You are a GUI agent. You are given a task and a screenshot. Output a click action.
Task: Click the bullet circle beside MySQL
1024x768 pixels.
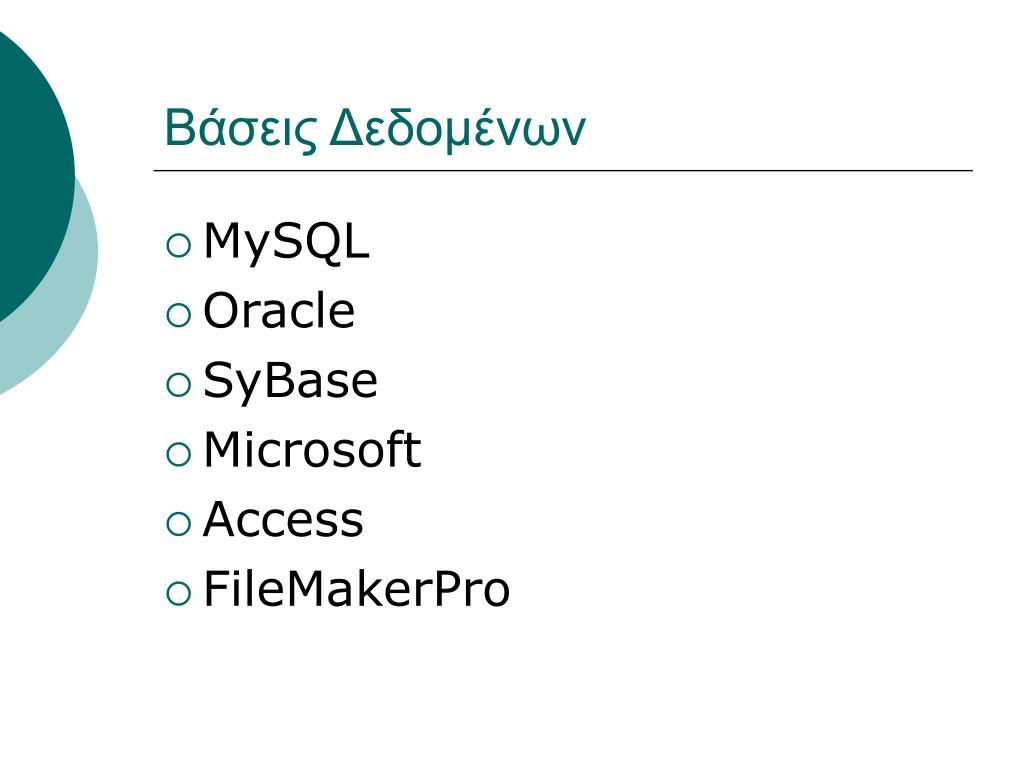(178, 246)
